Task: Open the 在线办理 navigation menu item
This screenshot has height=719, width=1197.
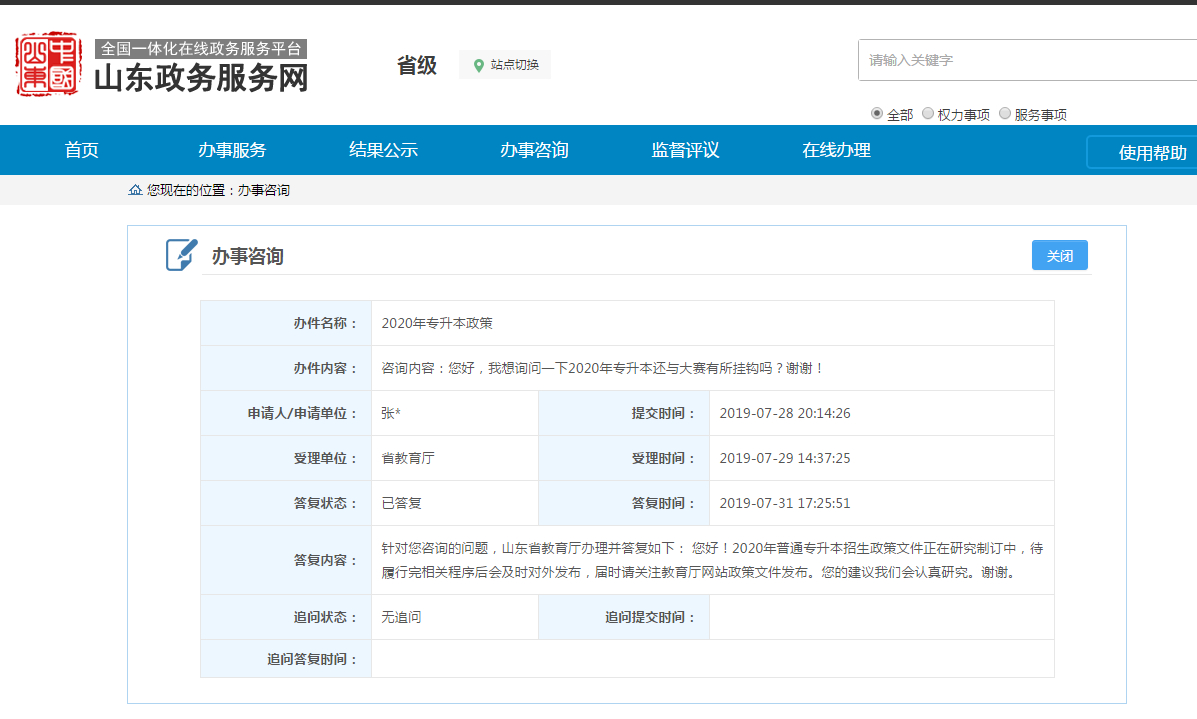Action: (x=836, y=150)
